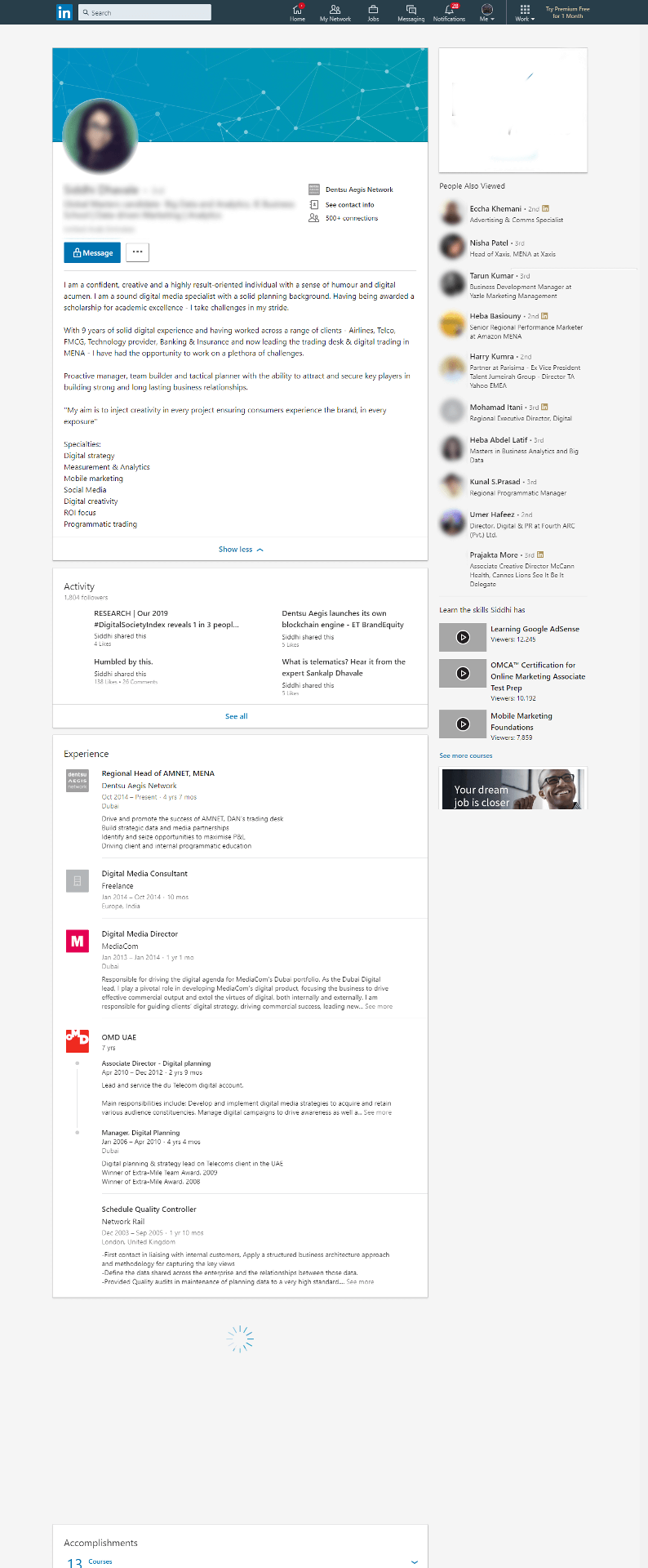Click See contact info link

click(349, 205)
